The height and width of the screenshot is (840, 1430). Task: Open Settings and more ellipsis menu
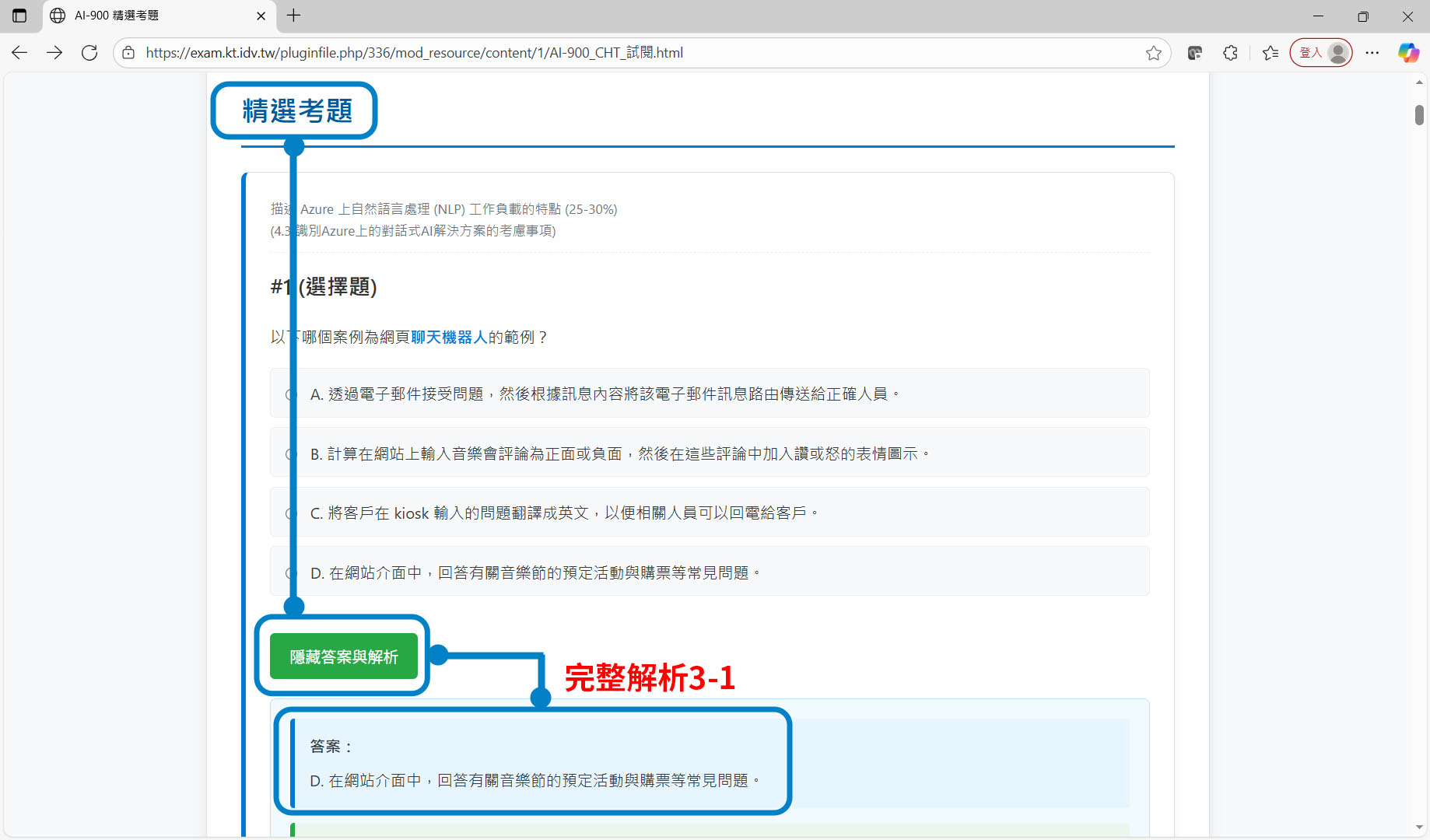click(1372, 53)
